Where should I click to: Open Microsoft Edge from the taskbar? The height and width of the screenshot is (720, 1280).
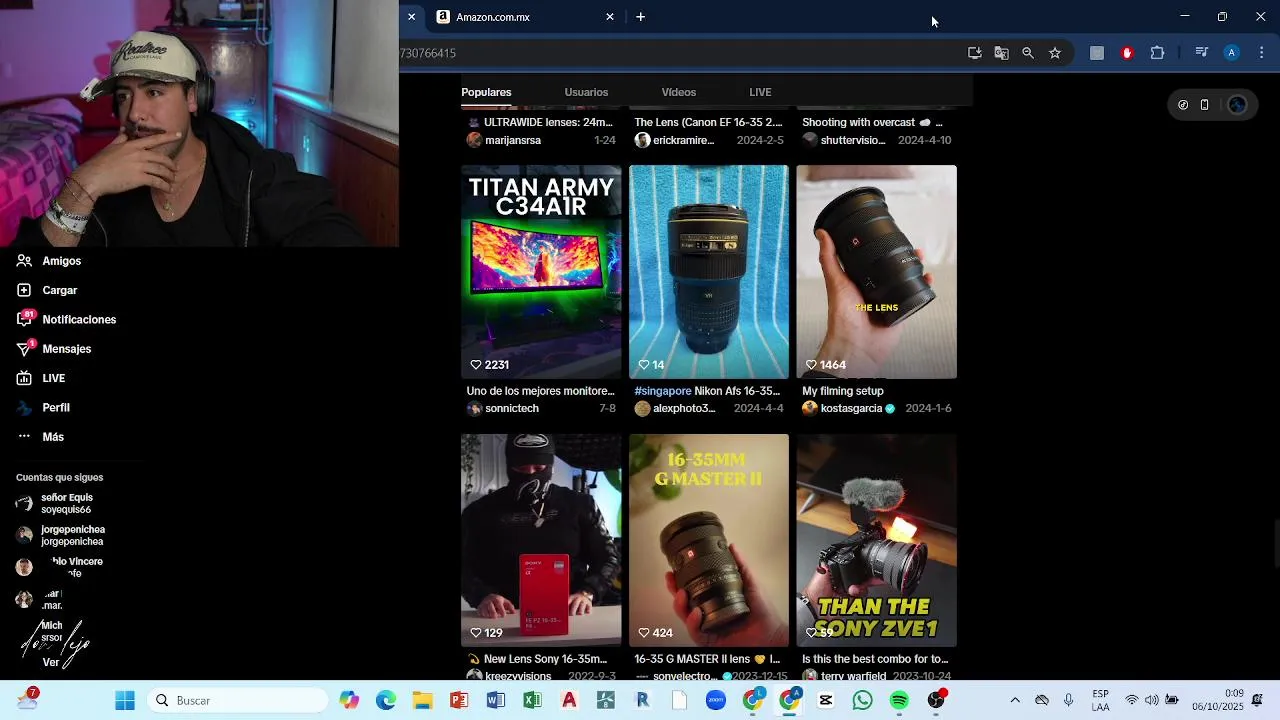tap(386, 701)
